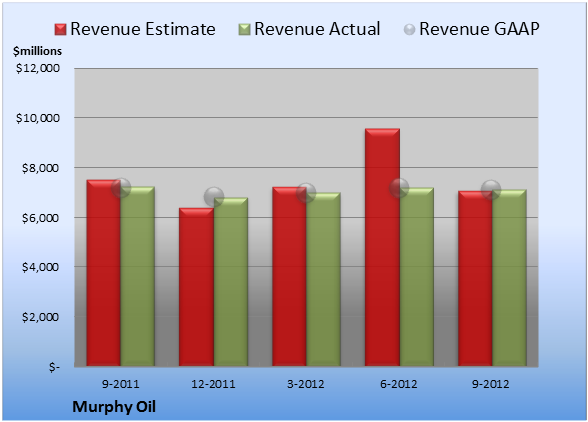
Task: Select the green actual bar for 6-2012
Action: click(x=416, y=277)
